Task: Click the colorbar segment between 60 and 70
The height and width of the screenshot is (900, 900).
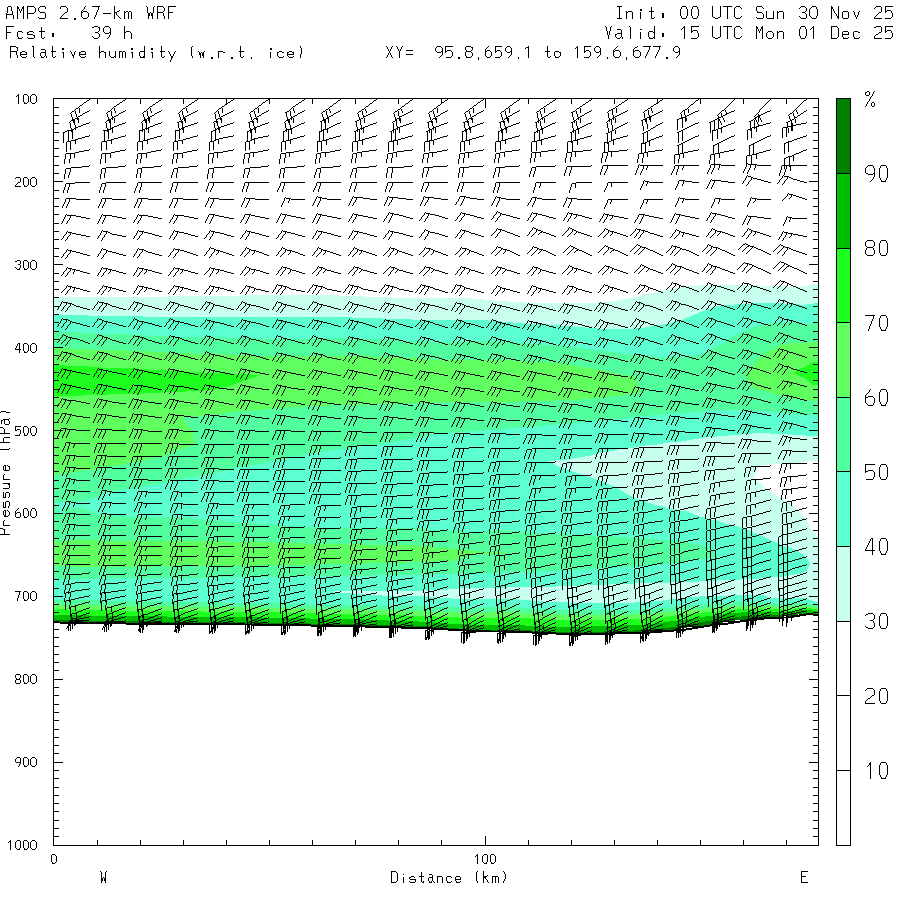Action: pos(843,360)
